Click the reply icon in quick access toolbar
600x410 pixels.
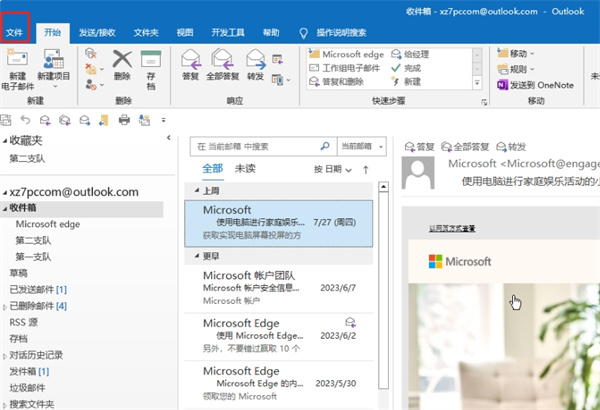point(45,120)
